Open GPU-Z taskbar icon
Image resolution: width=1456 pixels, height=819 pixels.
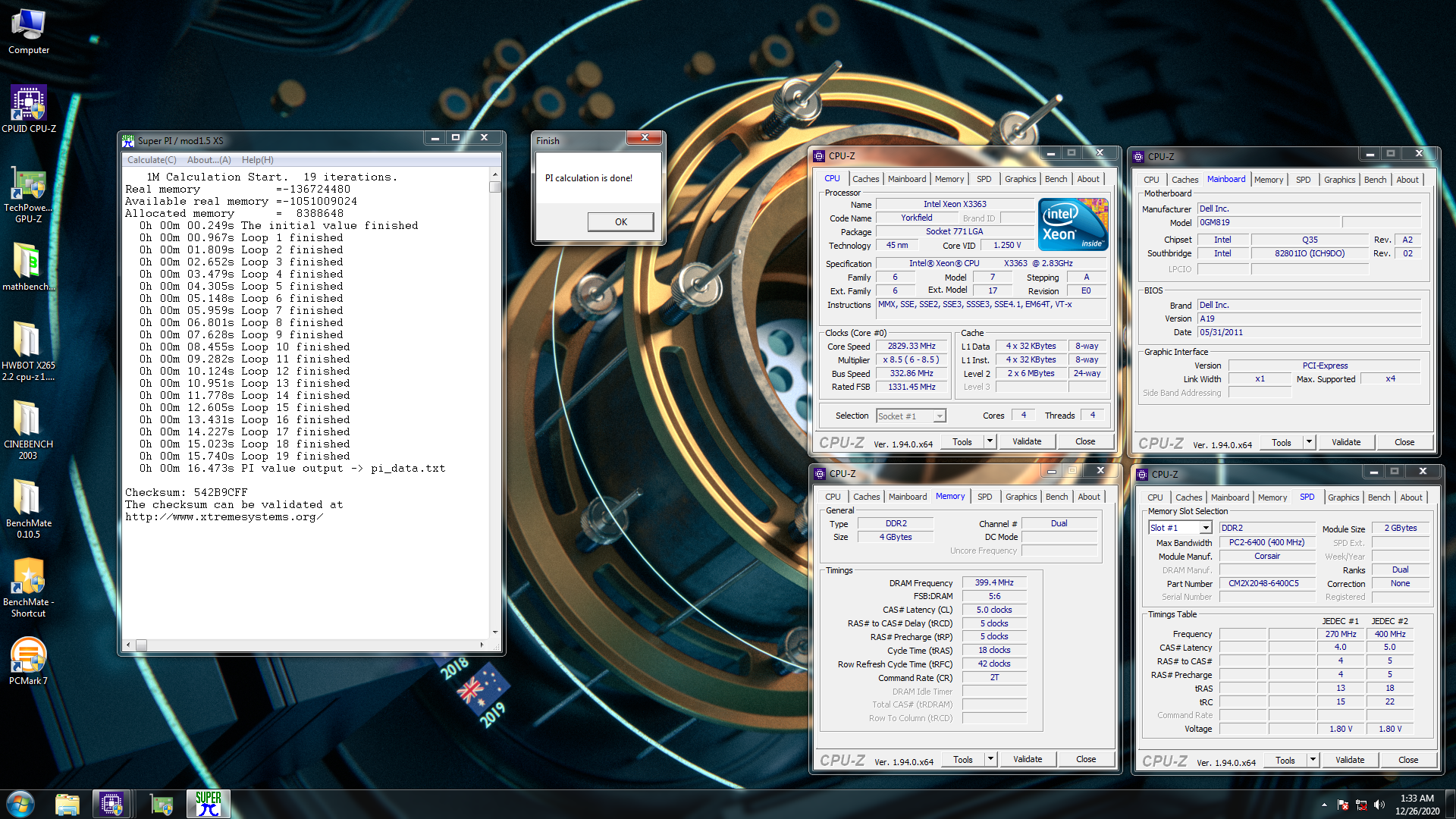coord(162,804)
